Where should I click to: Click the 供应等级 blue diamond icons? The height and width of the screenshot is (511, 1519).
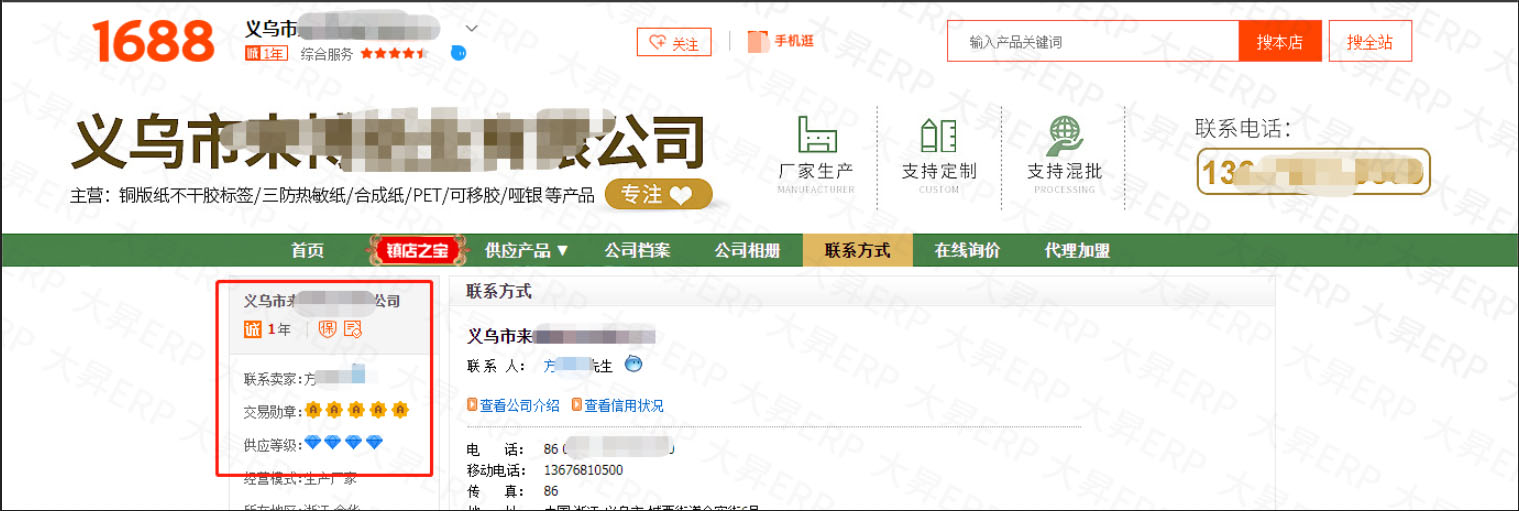point(344,442)
